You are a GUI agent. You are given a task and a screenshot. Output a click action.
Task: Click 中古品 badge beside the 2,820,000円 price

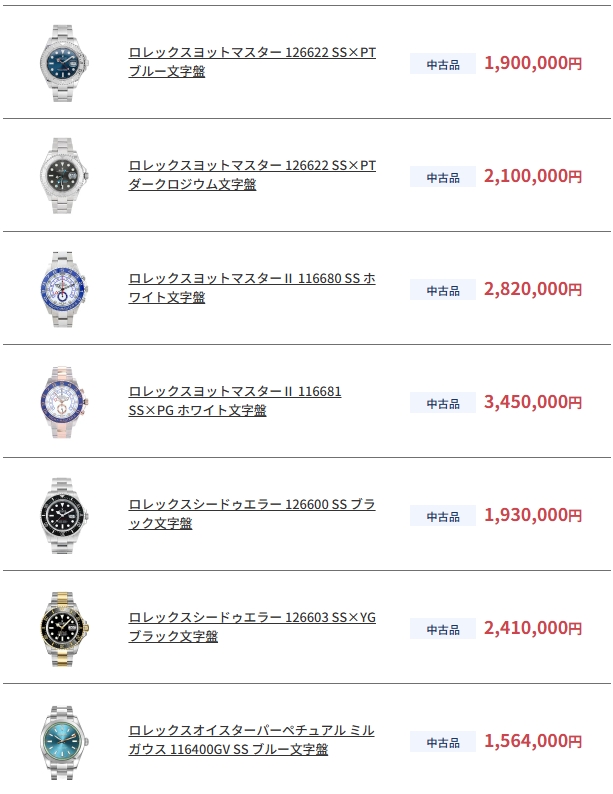(443, 290)
